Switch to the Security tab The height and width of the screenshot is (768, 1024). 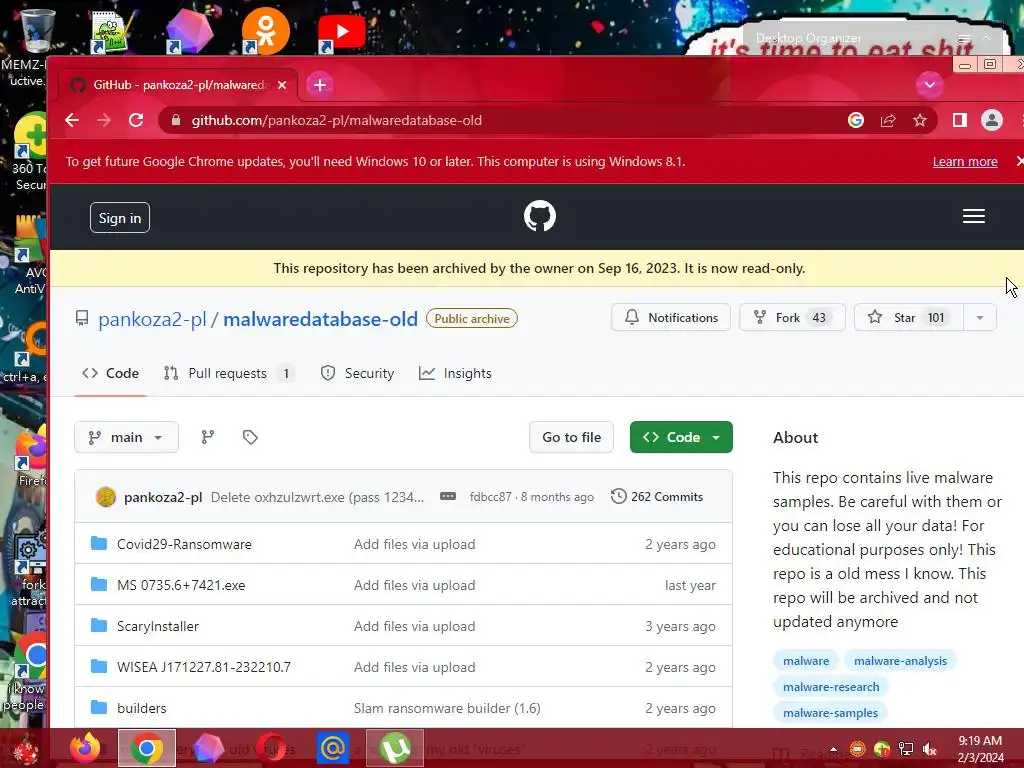[x=357, y=374]
